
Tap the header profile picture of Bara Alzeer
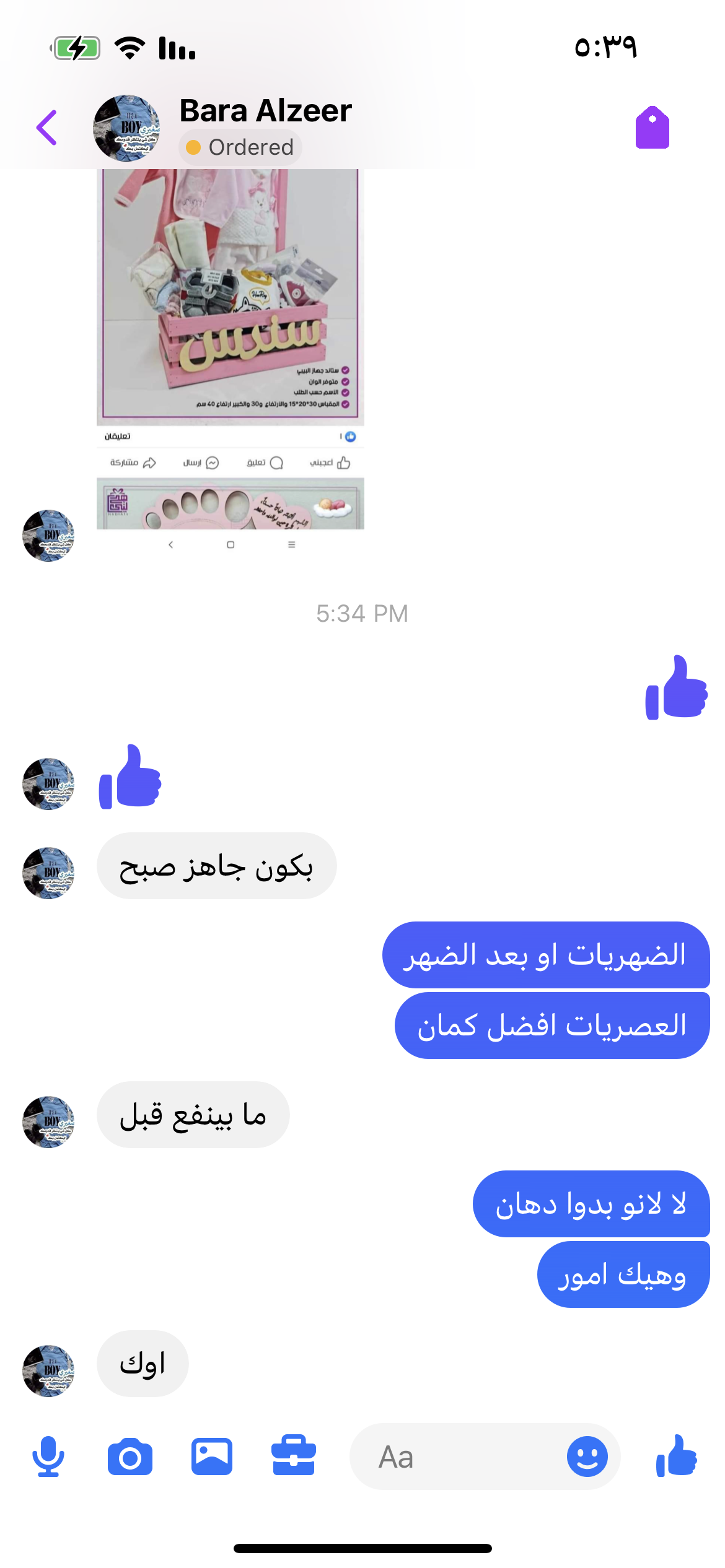click(126, 128)
